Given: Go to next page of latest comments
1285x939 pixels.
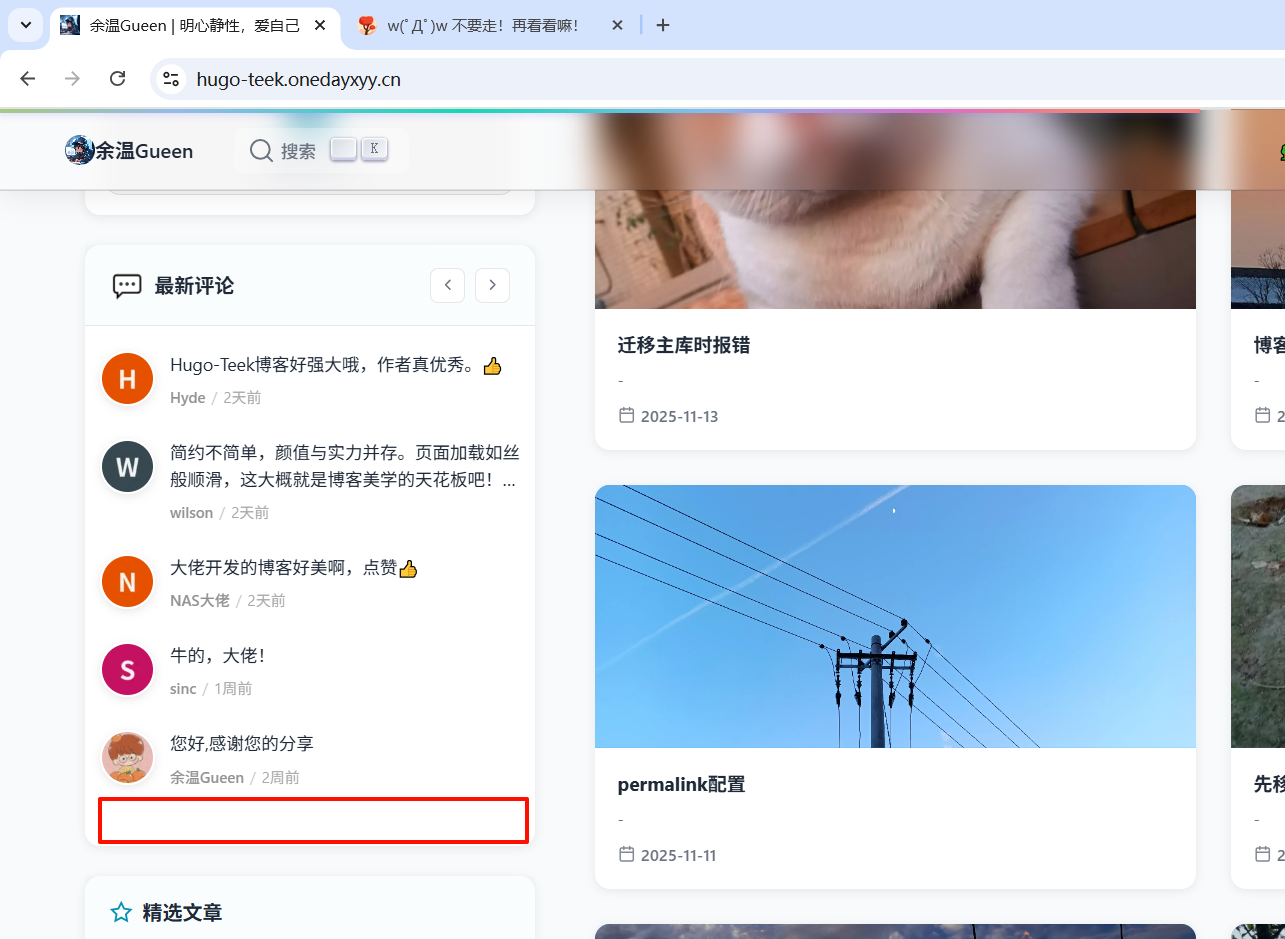Looking at the screenshot, I should (492, 285).
